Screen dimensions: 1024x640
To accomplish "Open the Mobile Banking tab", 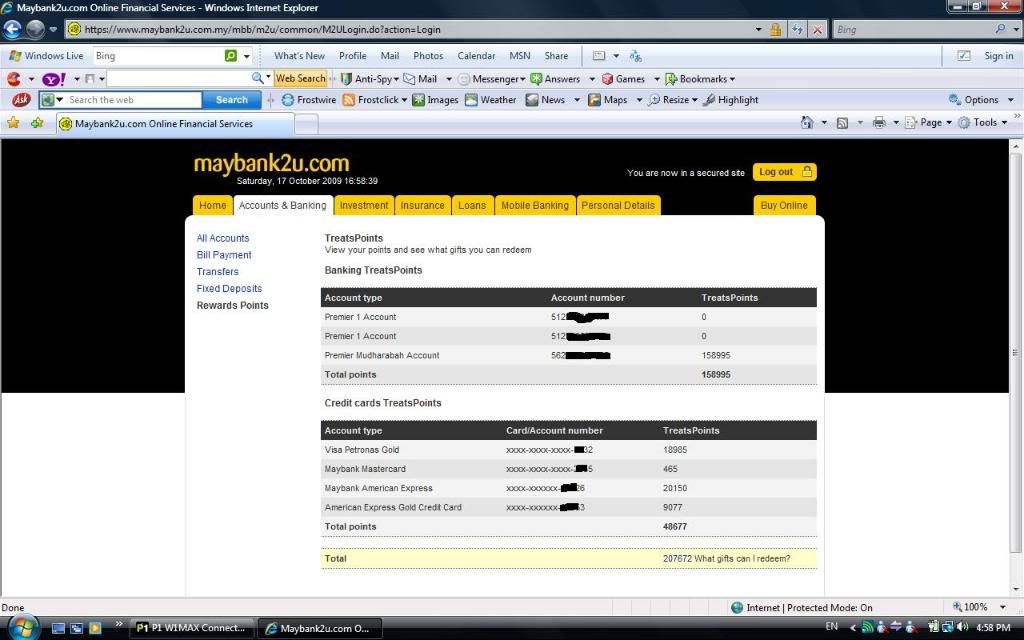I will (535, 205).
